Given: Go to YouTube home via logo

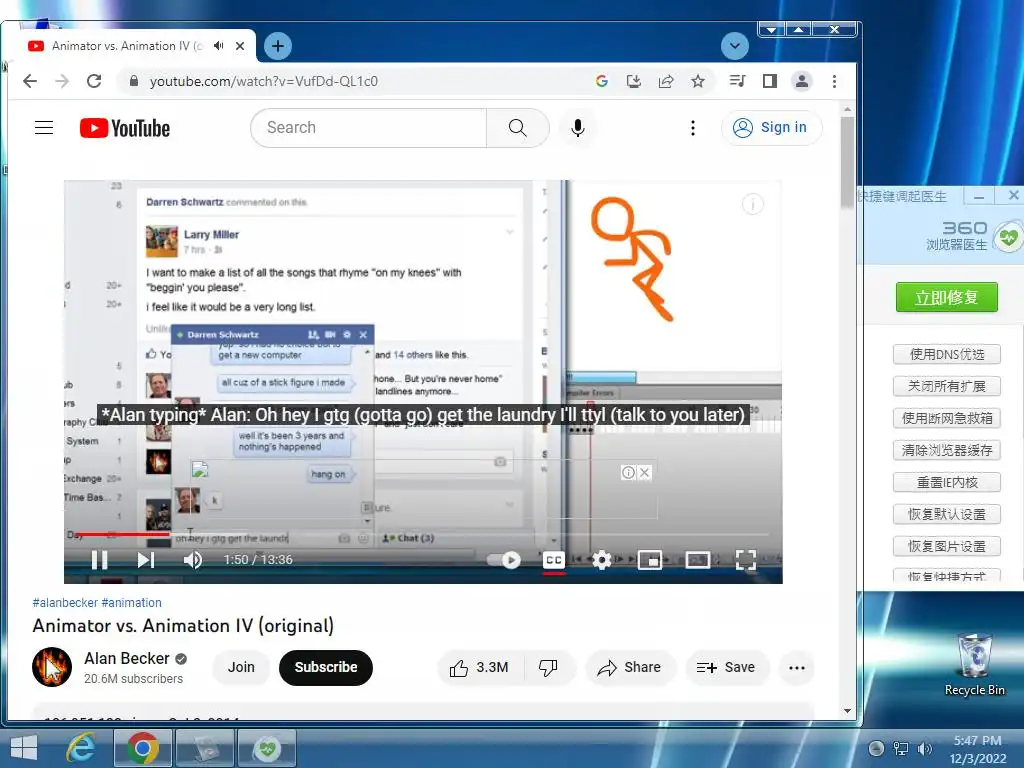Looking at the screenshot, I should [125, 128].
